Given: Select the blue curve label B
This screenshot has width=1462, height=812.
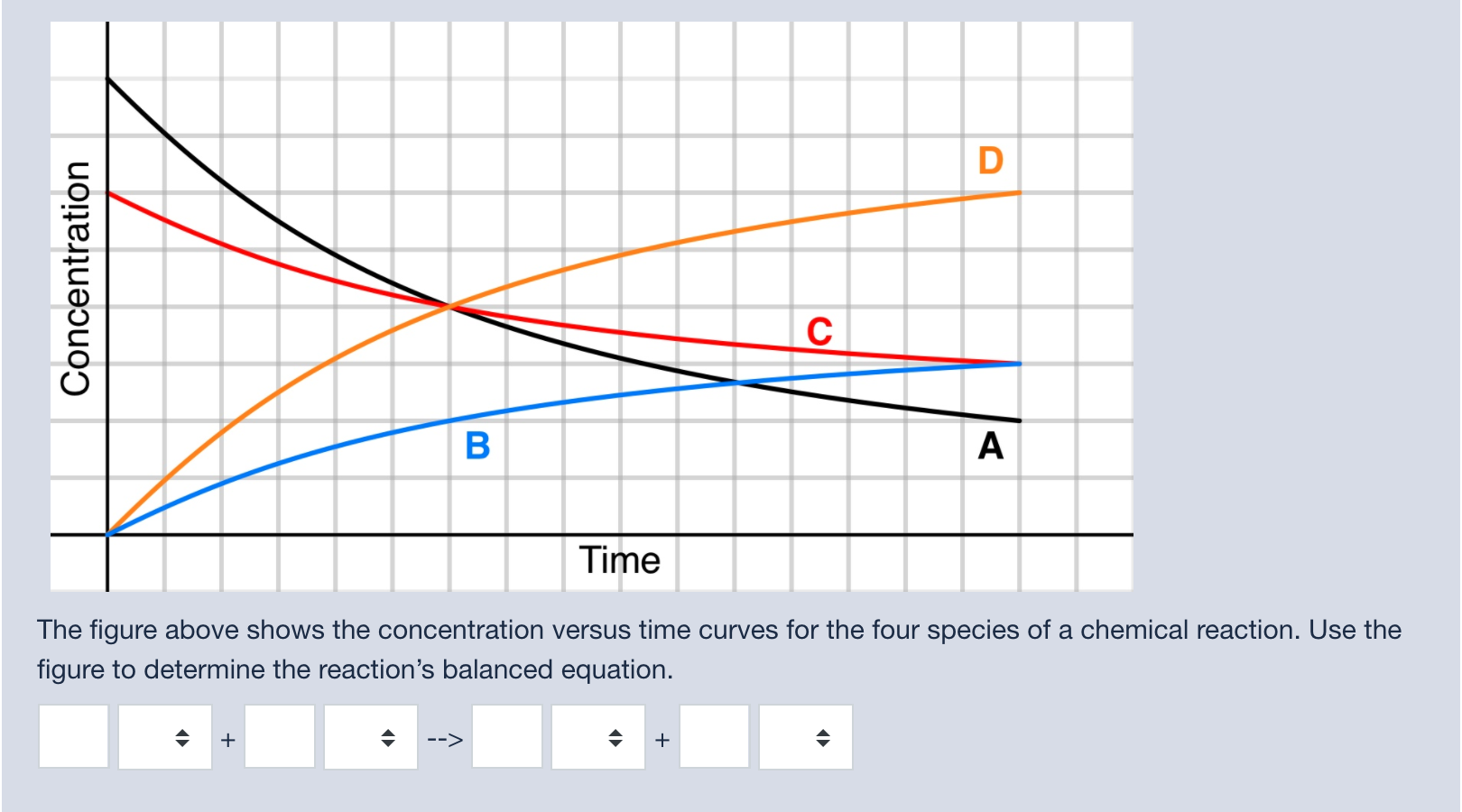Looking at the screenshot, I should (480, 446).
